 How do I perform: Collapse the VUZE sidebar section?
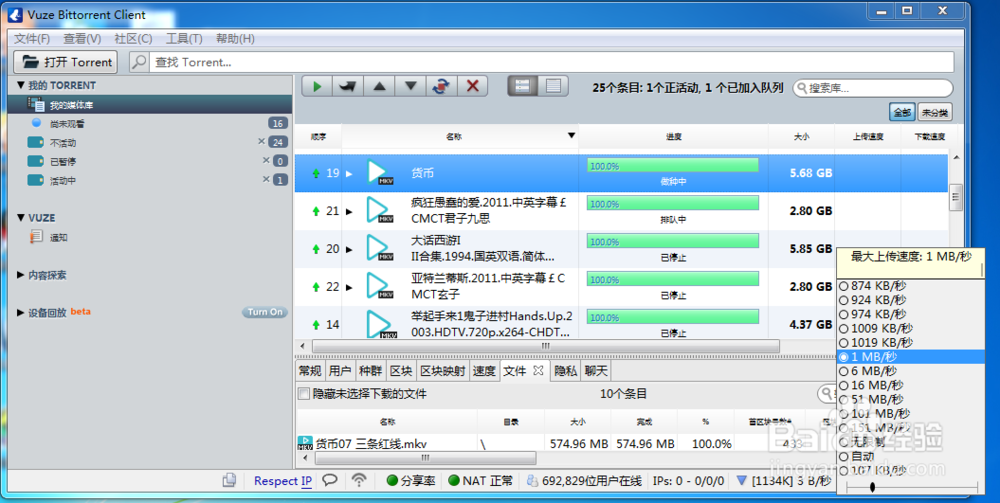tap(20, 217)
